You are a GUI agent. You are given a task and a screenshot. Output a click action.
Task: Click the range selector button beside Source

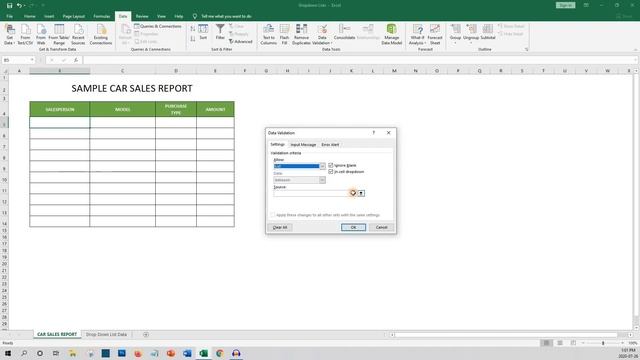(x=361, y=193)
